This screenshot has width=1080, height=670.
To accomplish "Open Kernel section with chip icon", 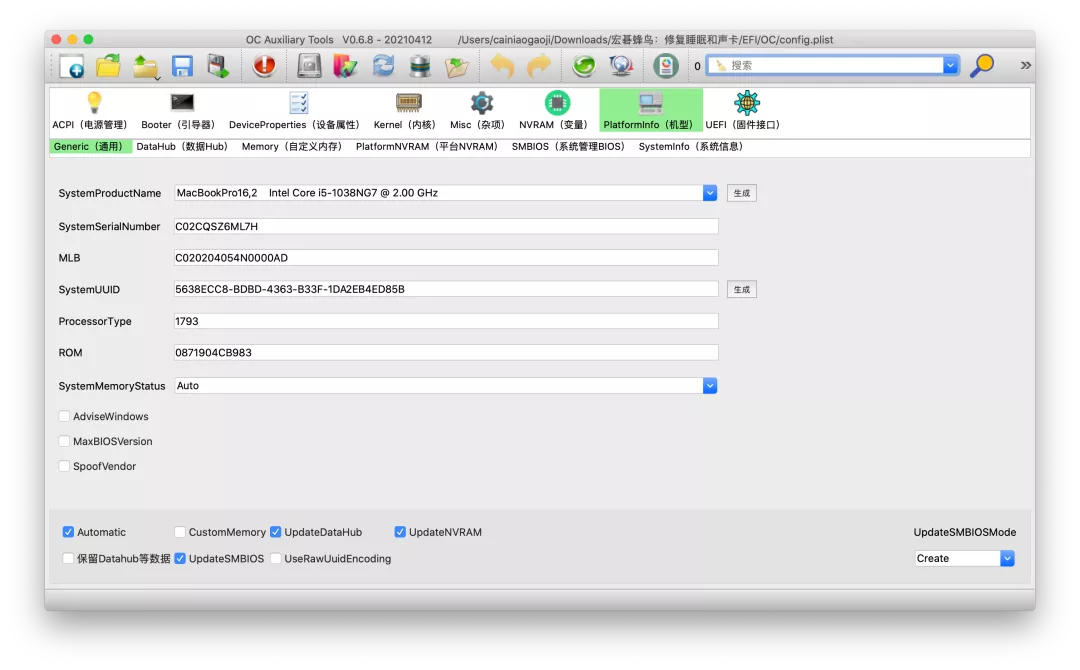I will (405, 110).
